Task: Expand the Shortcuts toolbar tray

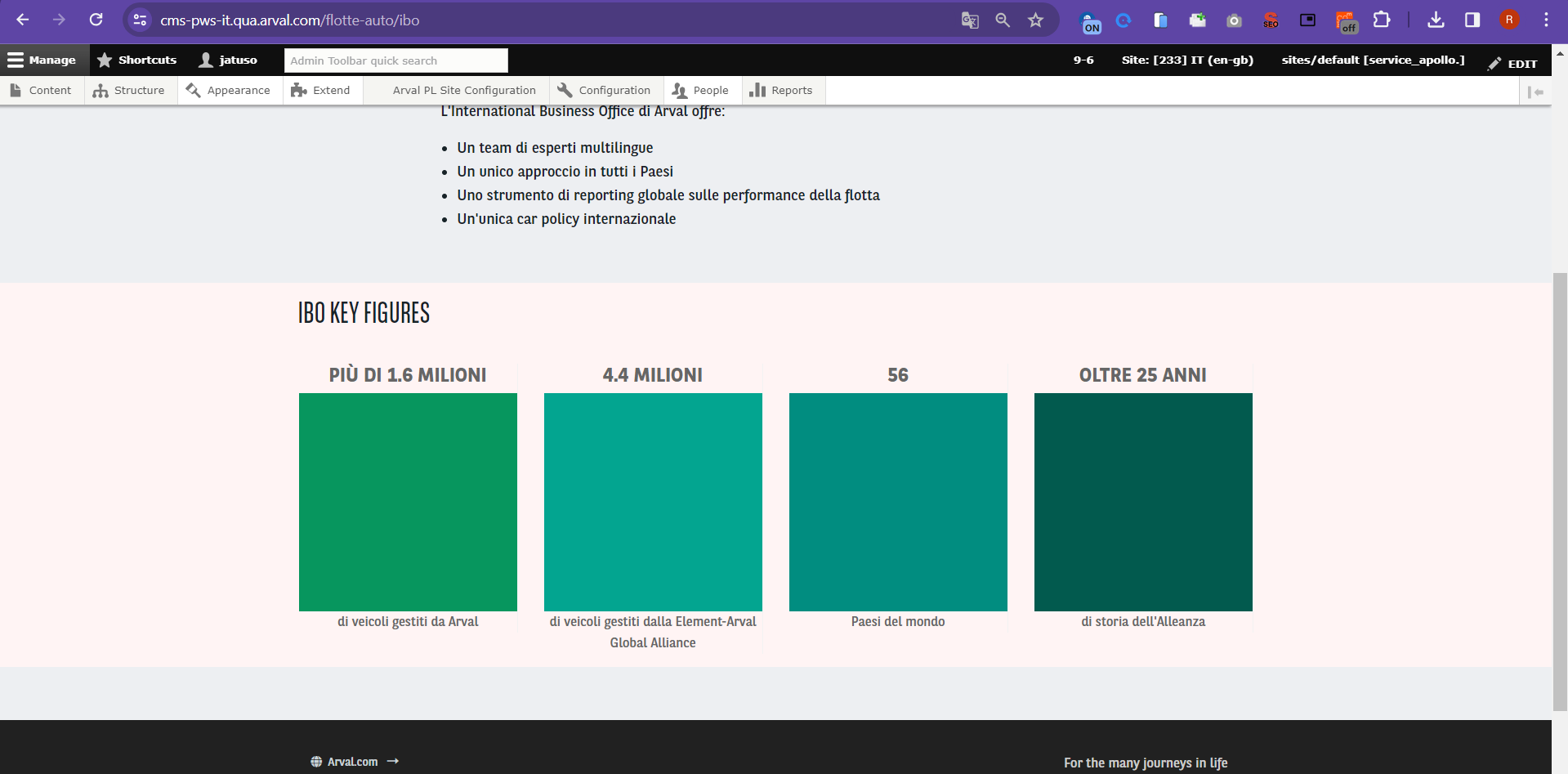Action: pyautogui.click(x=137, y=60)
